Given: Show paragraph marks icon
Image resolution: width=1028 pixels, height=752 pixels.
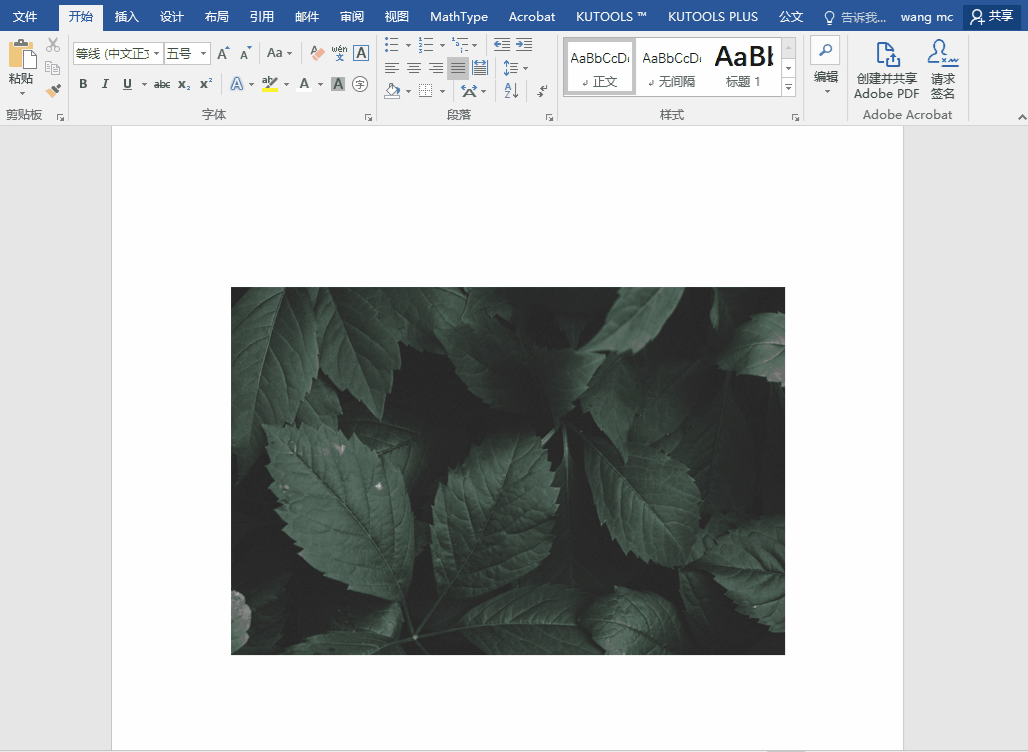Looking at the screenshot, I should [x=542, y=90].
